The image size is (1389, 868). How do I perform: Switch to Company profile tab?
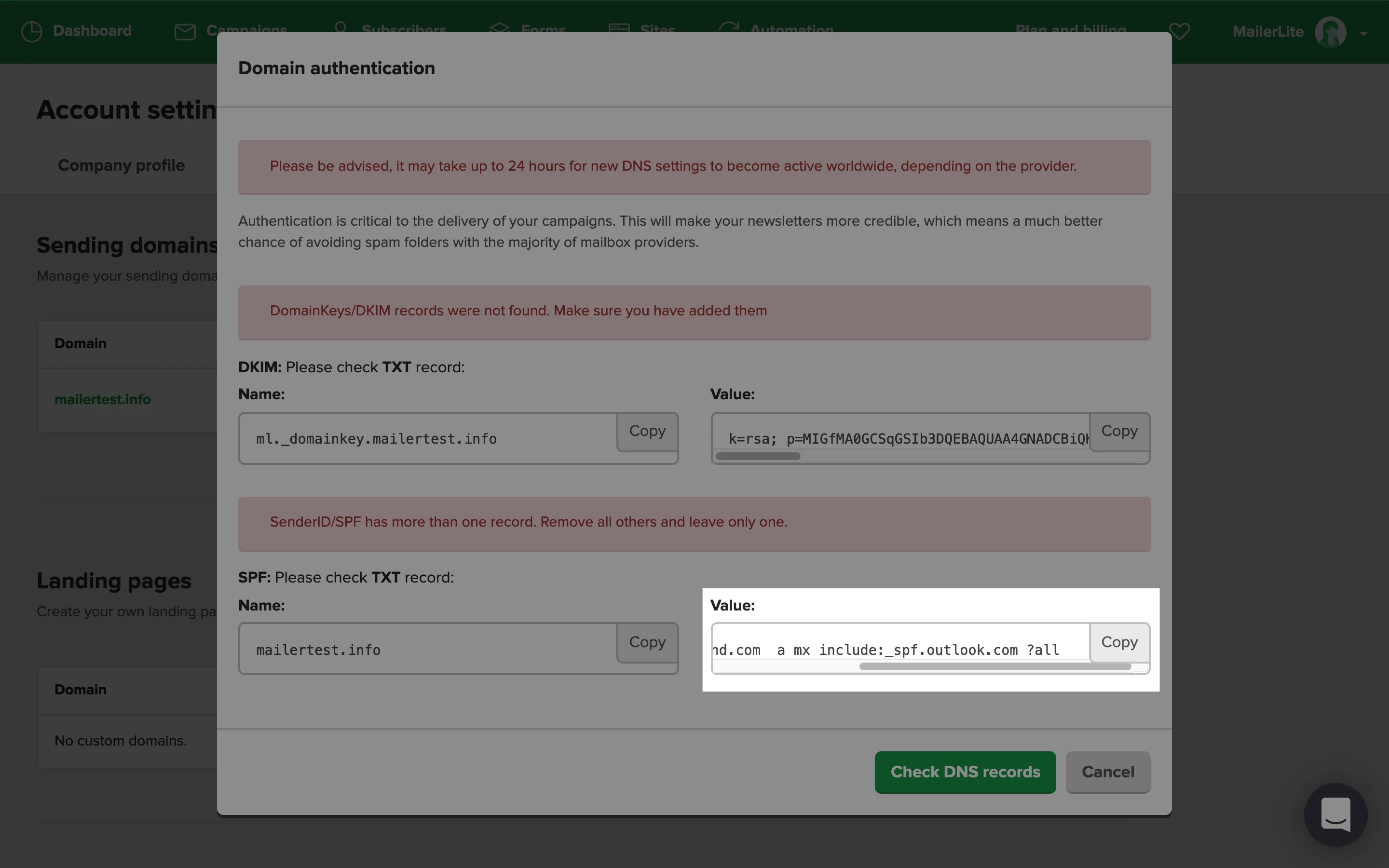pyautogui.click(x=121, y=165)
